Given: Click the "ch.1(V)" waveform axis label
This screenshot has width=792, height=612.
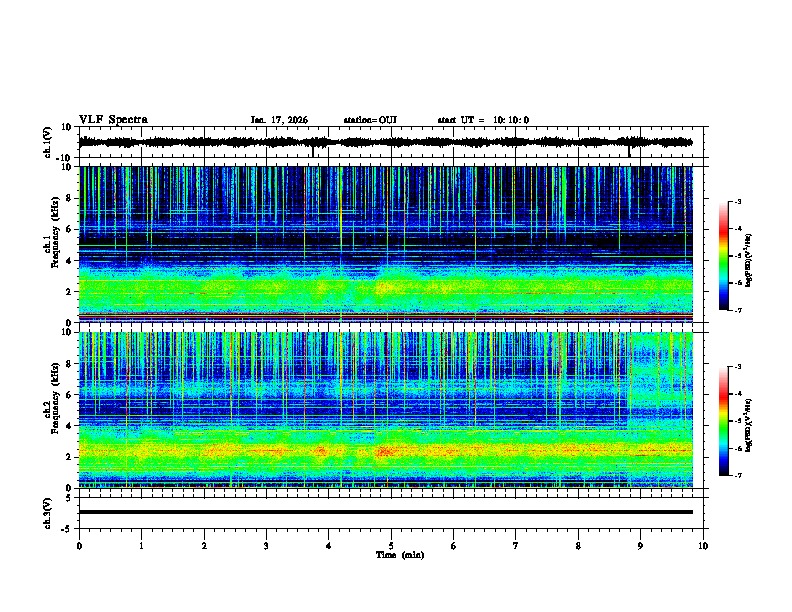Looking at the screenshot, I should [x=48, y=142].
